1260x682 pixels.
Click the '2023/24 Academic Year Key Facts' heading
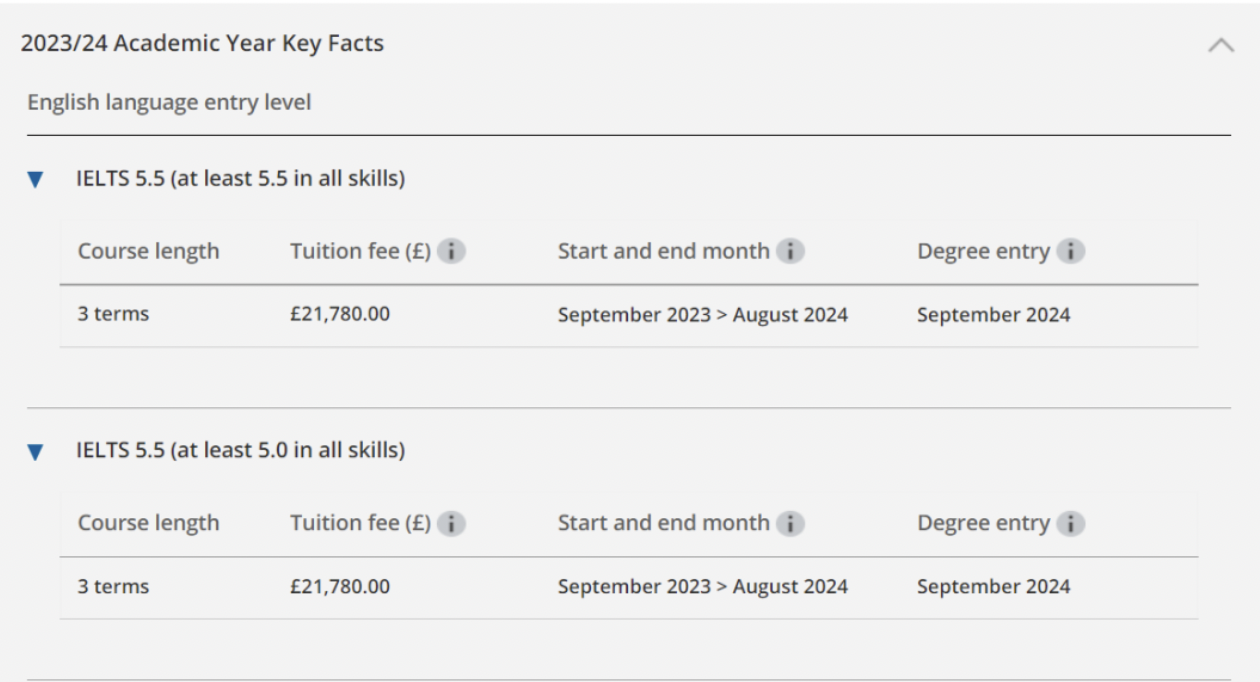[202, 44]
